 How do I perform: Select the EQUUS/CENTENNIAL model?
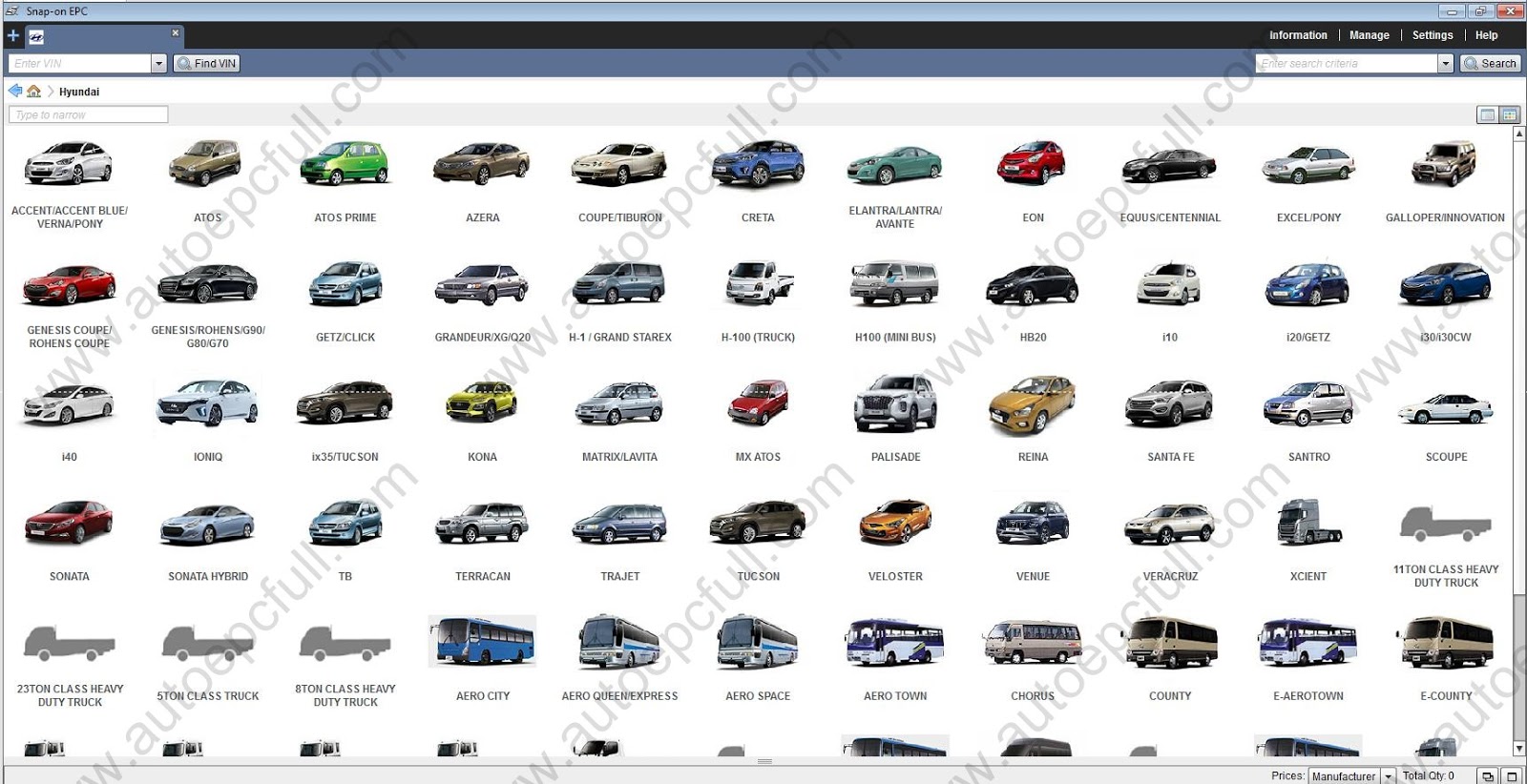[x=1170, y=181]
